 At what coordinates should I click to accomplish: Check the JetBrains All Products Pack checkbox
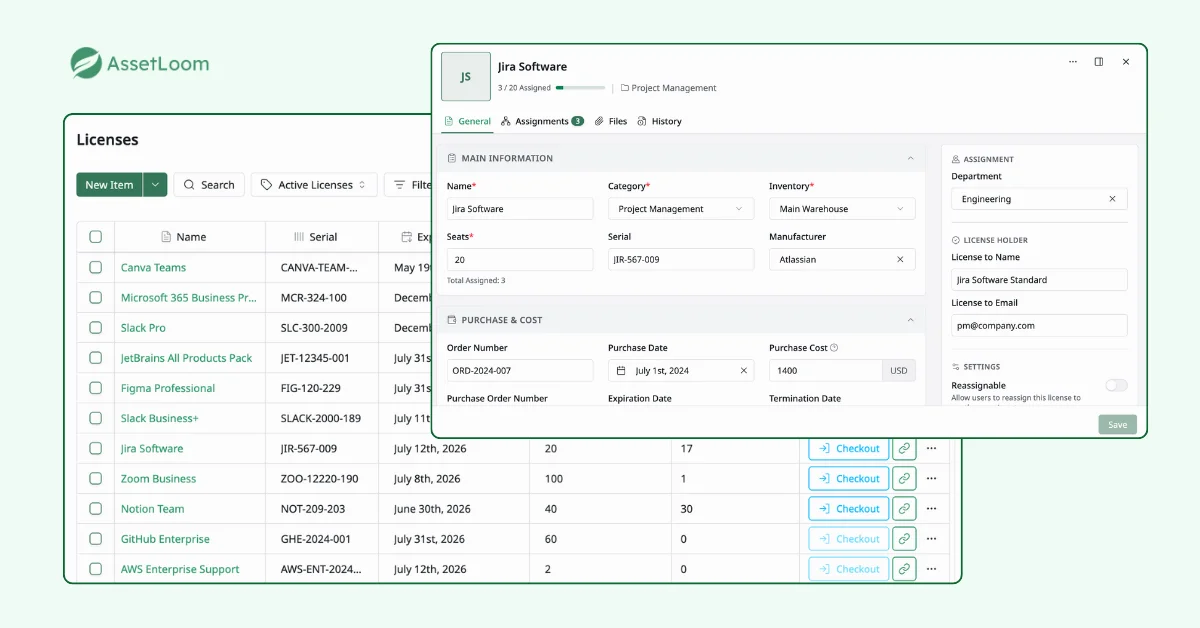click(x=96, y=358)
